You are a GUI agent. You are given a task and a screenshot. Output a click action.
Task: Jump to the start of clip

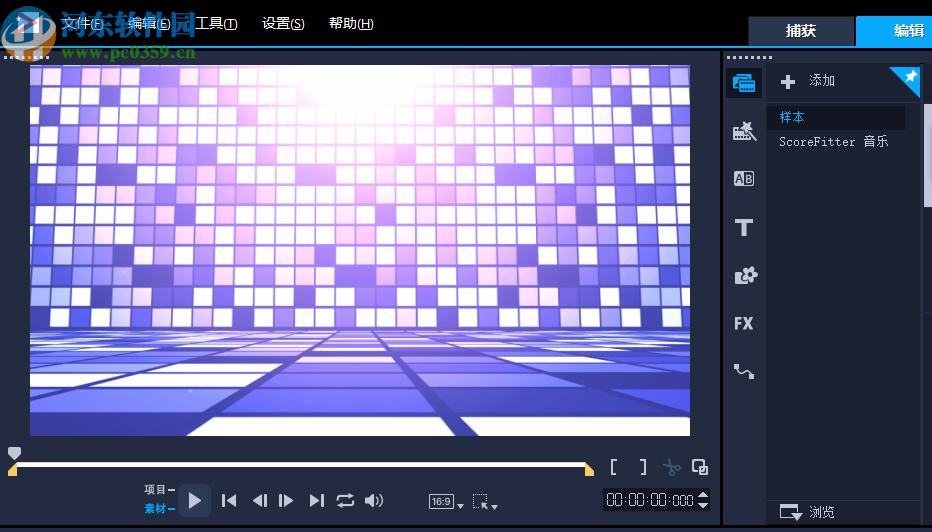point(229,500)
